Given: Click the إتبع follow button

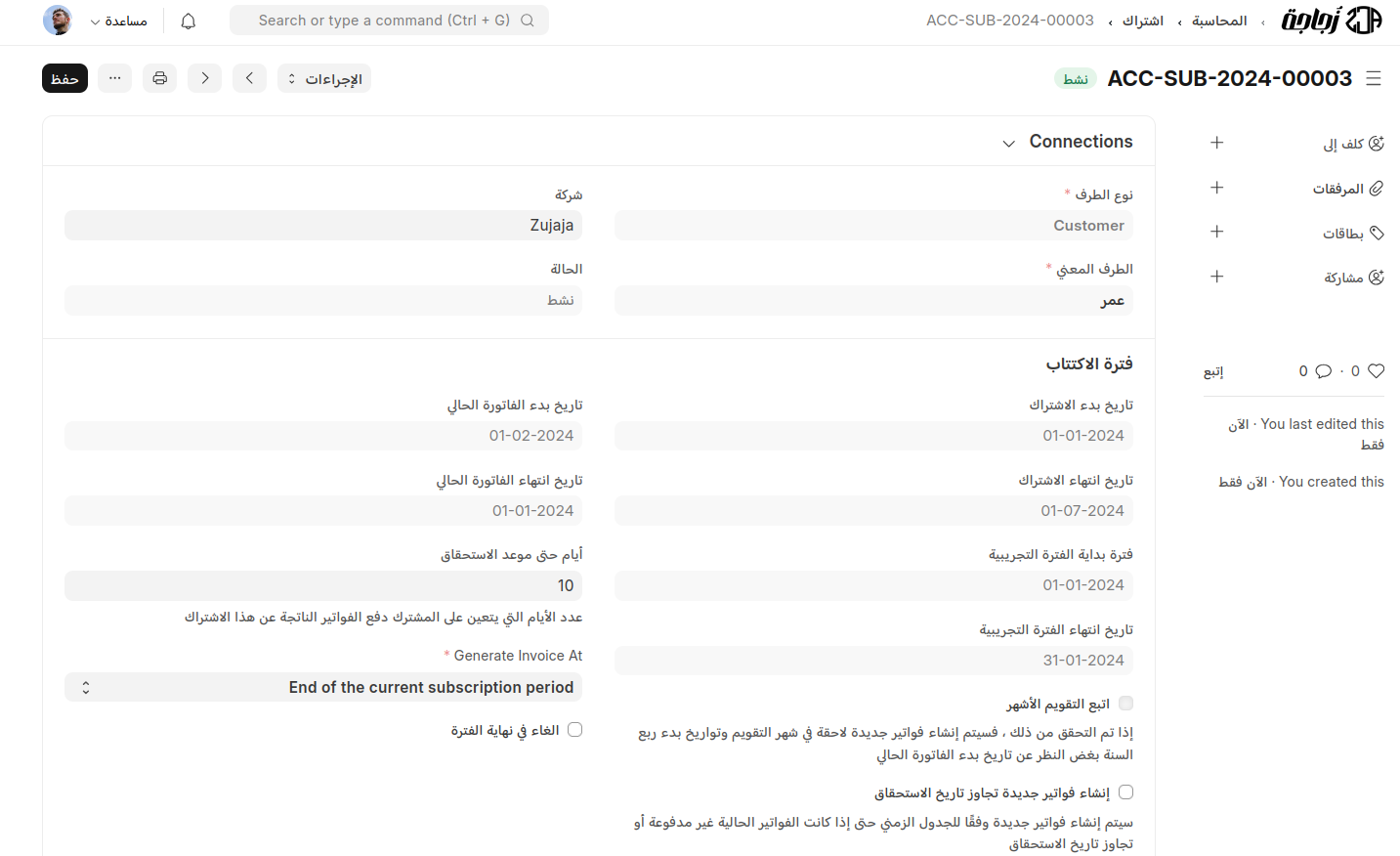Looking at the screenshot, I should (1213, 371).
